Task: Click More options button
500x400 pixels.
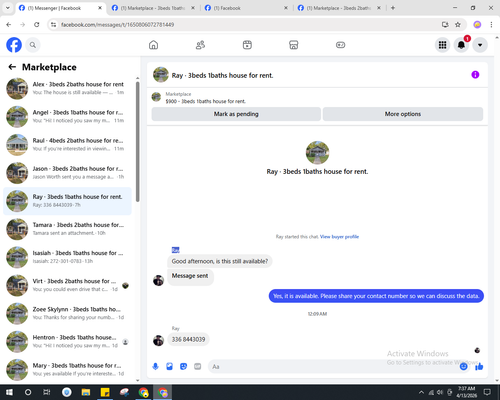Action: (x=403, y=114)
